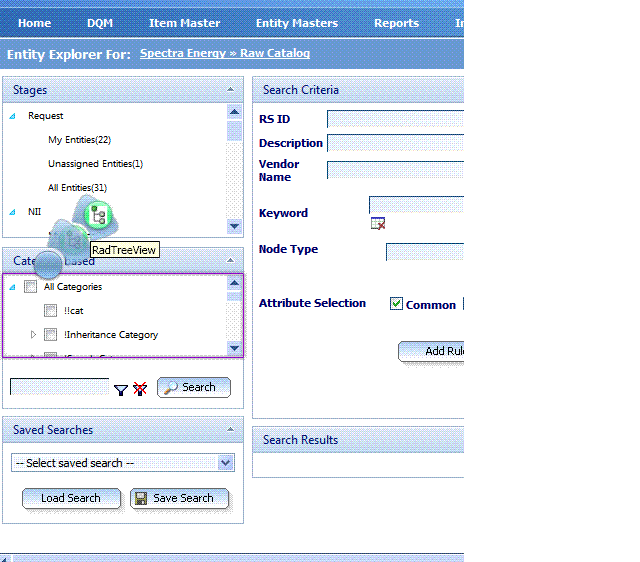
Task: Clear filter with red-crossed funnel icon
Action: click(140, 389)
